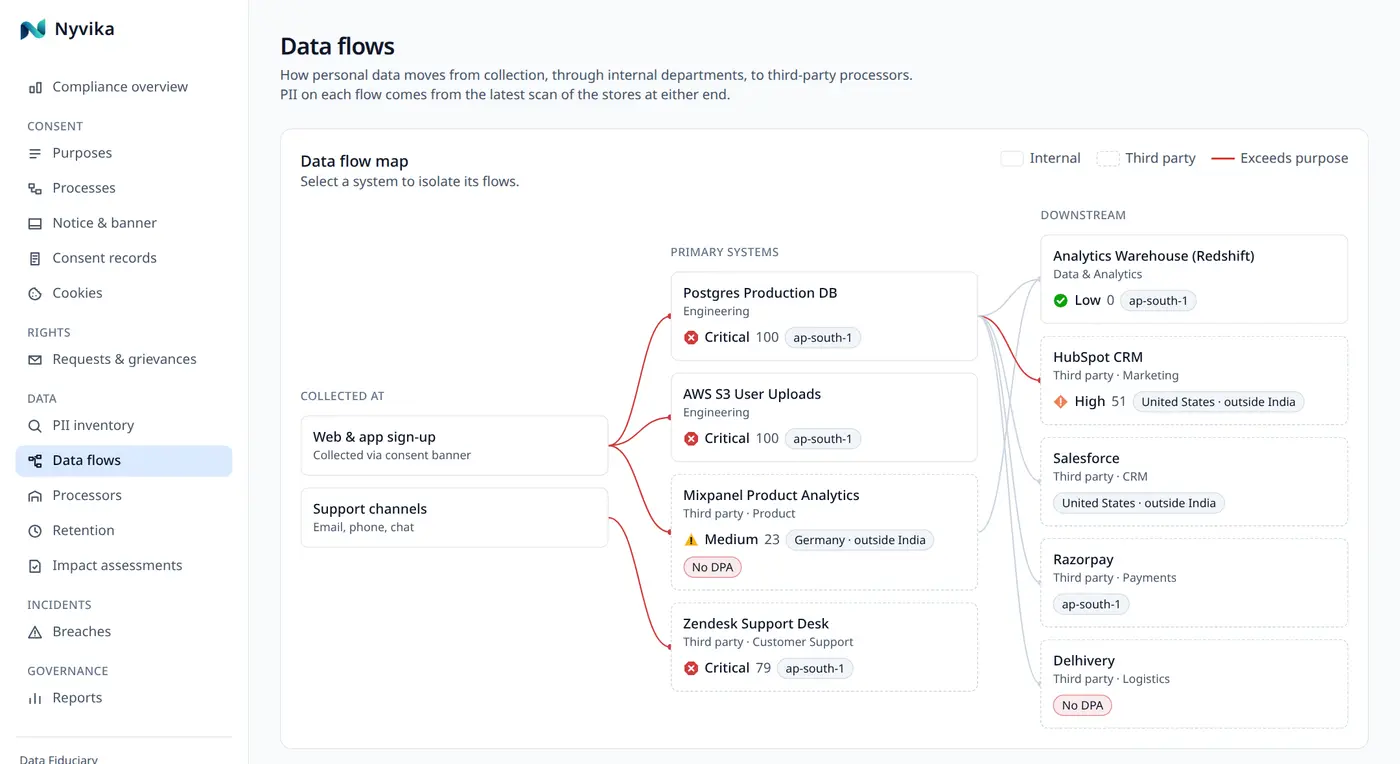The height and width of the screenshot is (764, 1400).
Task: Click the Data flow map heading
Action: 354,161
